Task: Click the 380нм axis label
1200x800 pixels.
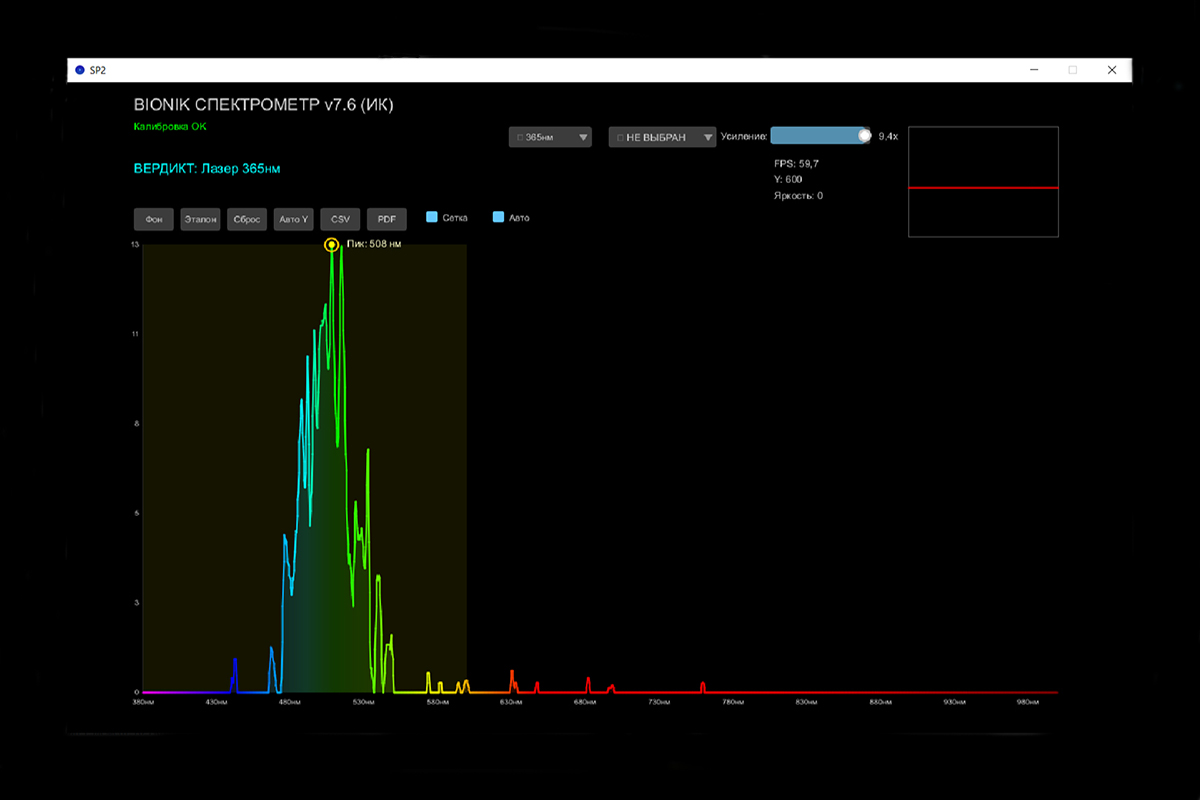Action: pyautogui.click(x=142, y=703)
